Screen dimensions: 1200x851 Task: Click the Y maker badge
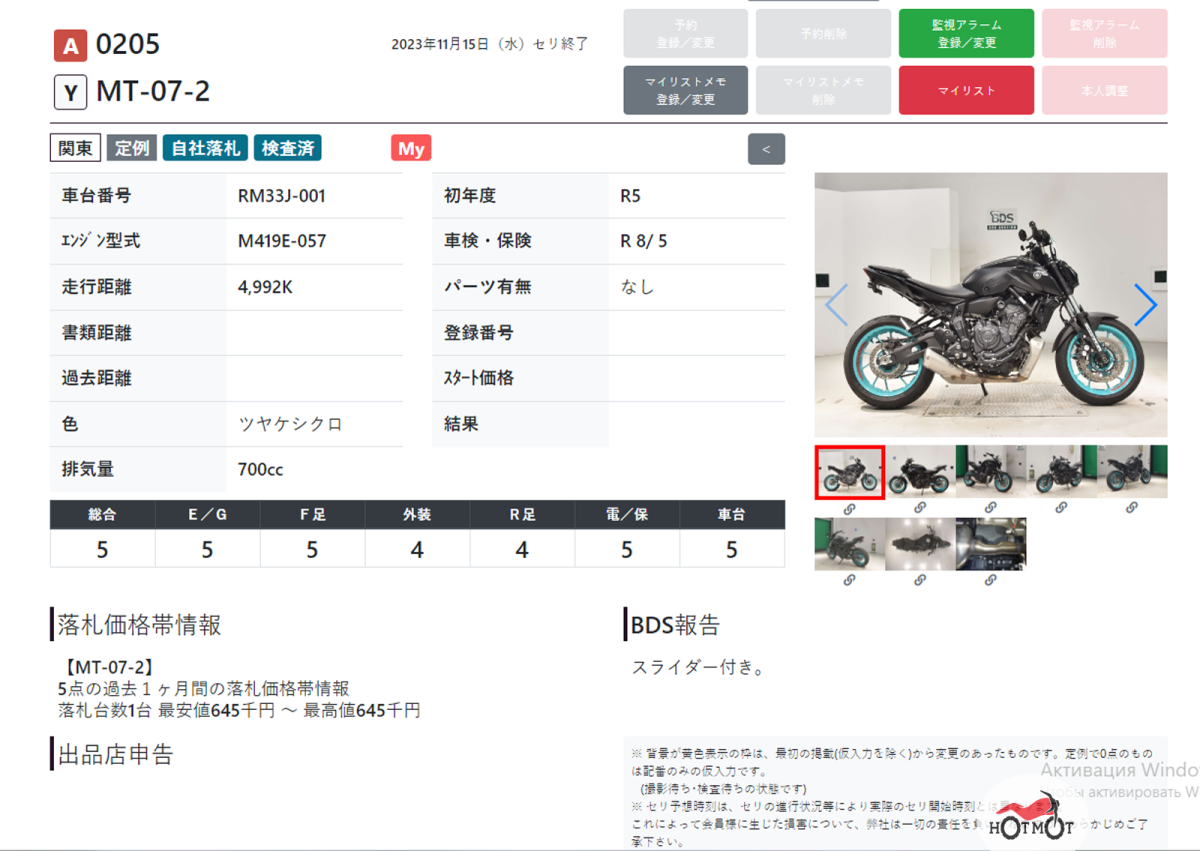pos(70,93)
